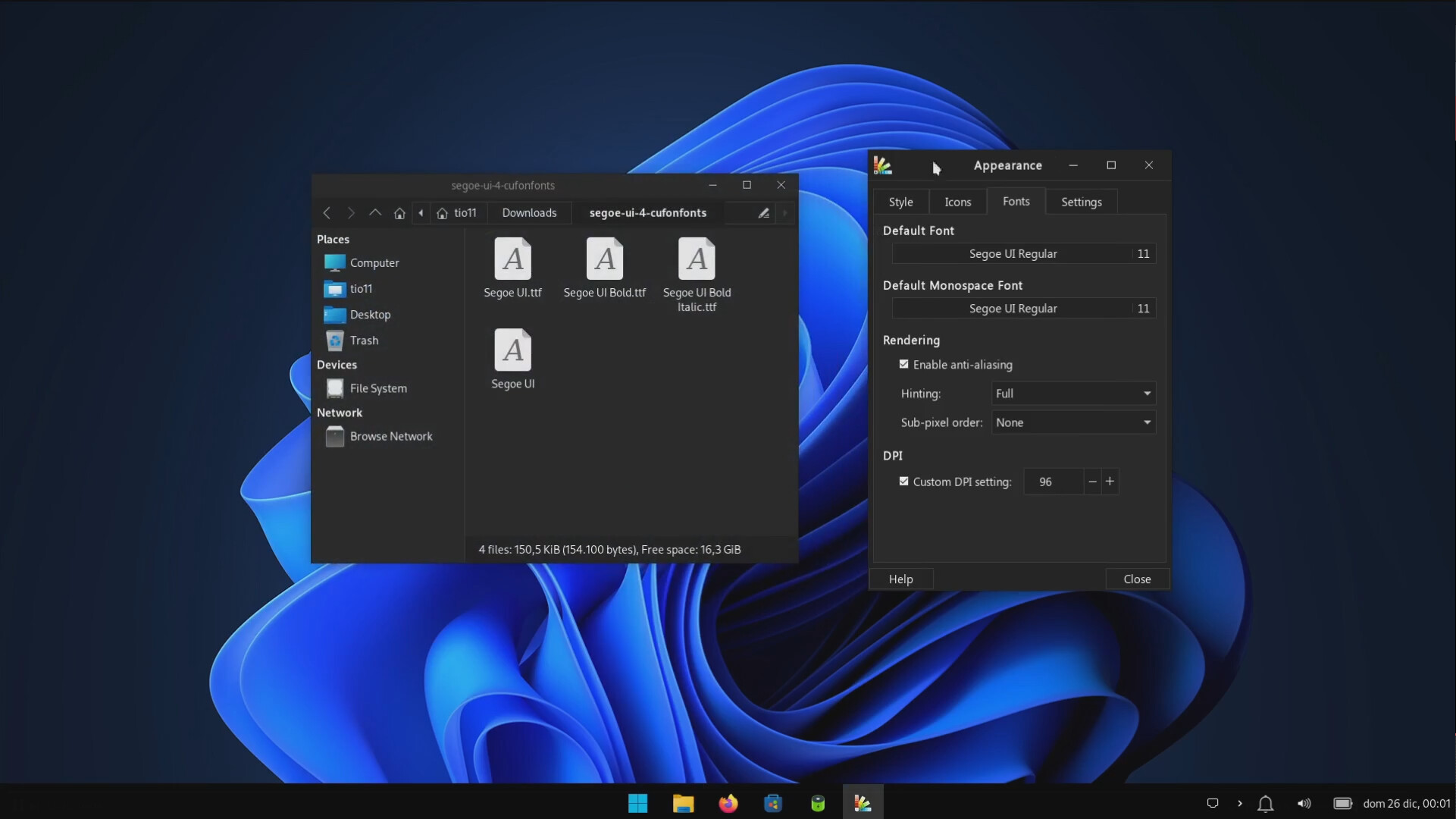Click the volume speaker tray icon
Screen dimensions: 1456x819
point(1304,803)
